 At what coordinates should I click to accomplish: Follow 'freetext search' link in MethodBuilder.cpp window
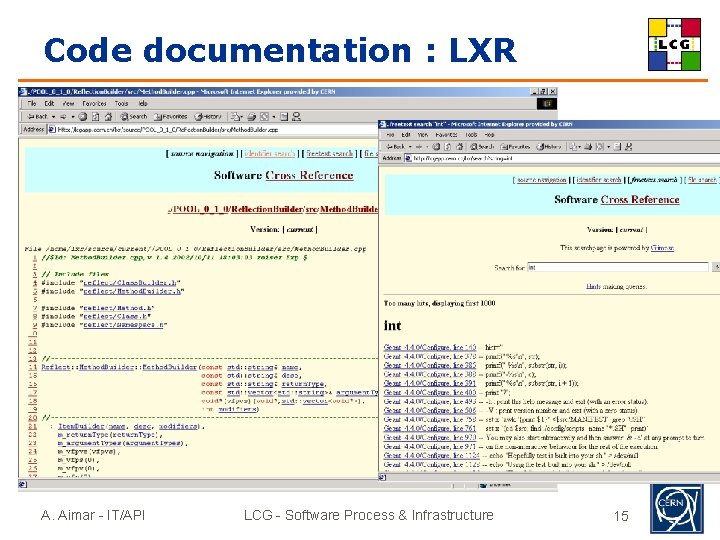point(330,153)
